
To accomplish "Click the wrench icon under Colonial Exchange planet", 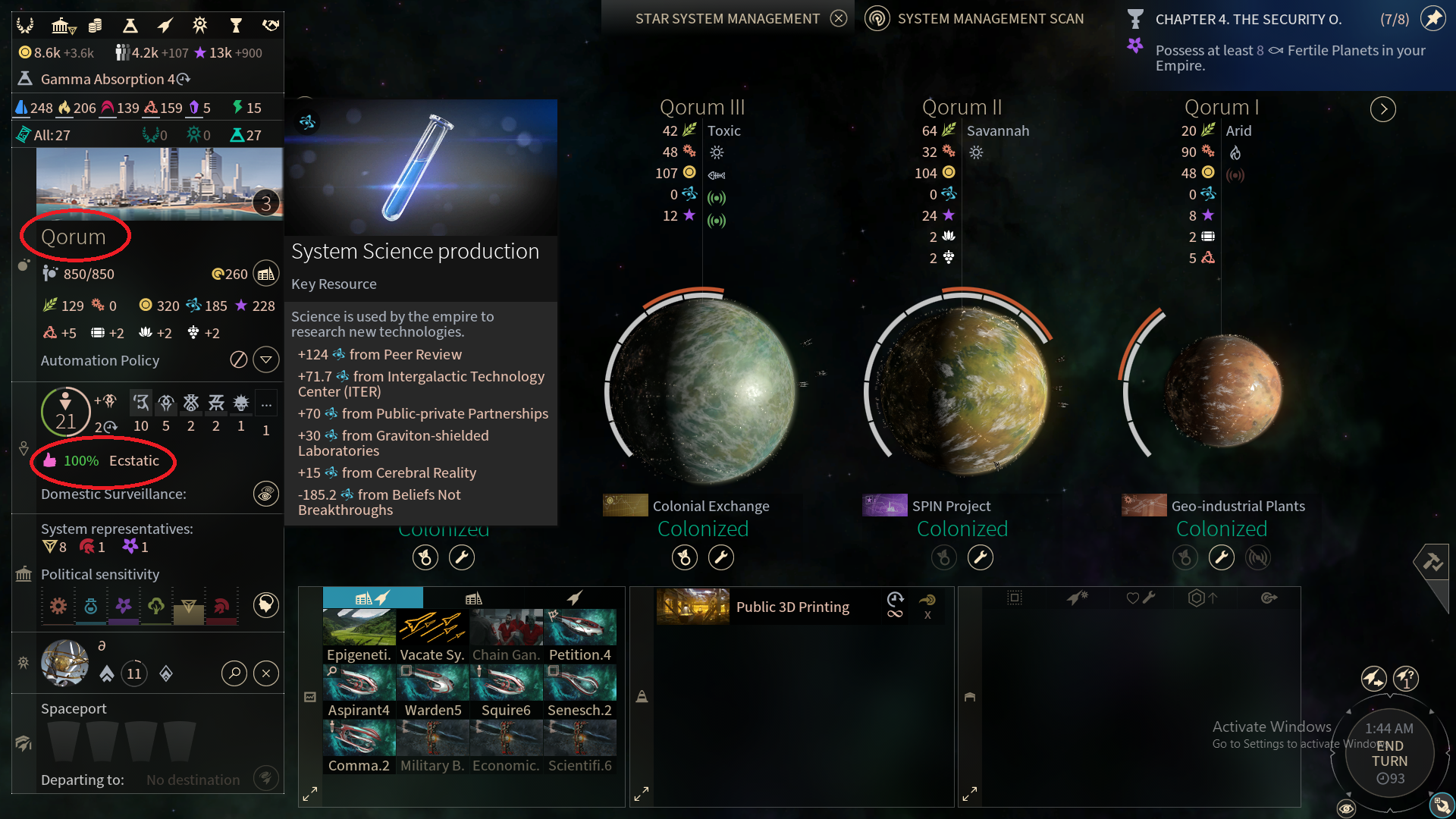I will (x=720, y=557).
